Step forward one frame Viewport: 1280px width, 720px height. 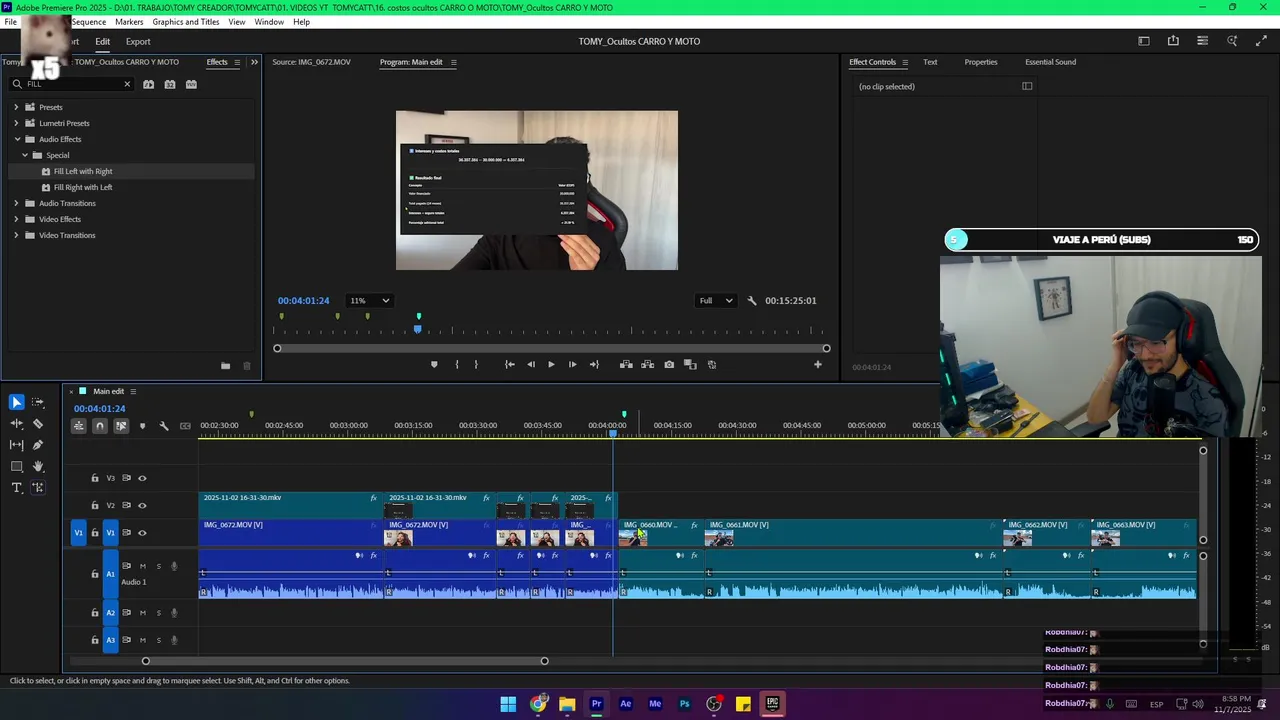[572, 365]
